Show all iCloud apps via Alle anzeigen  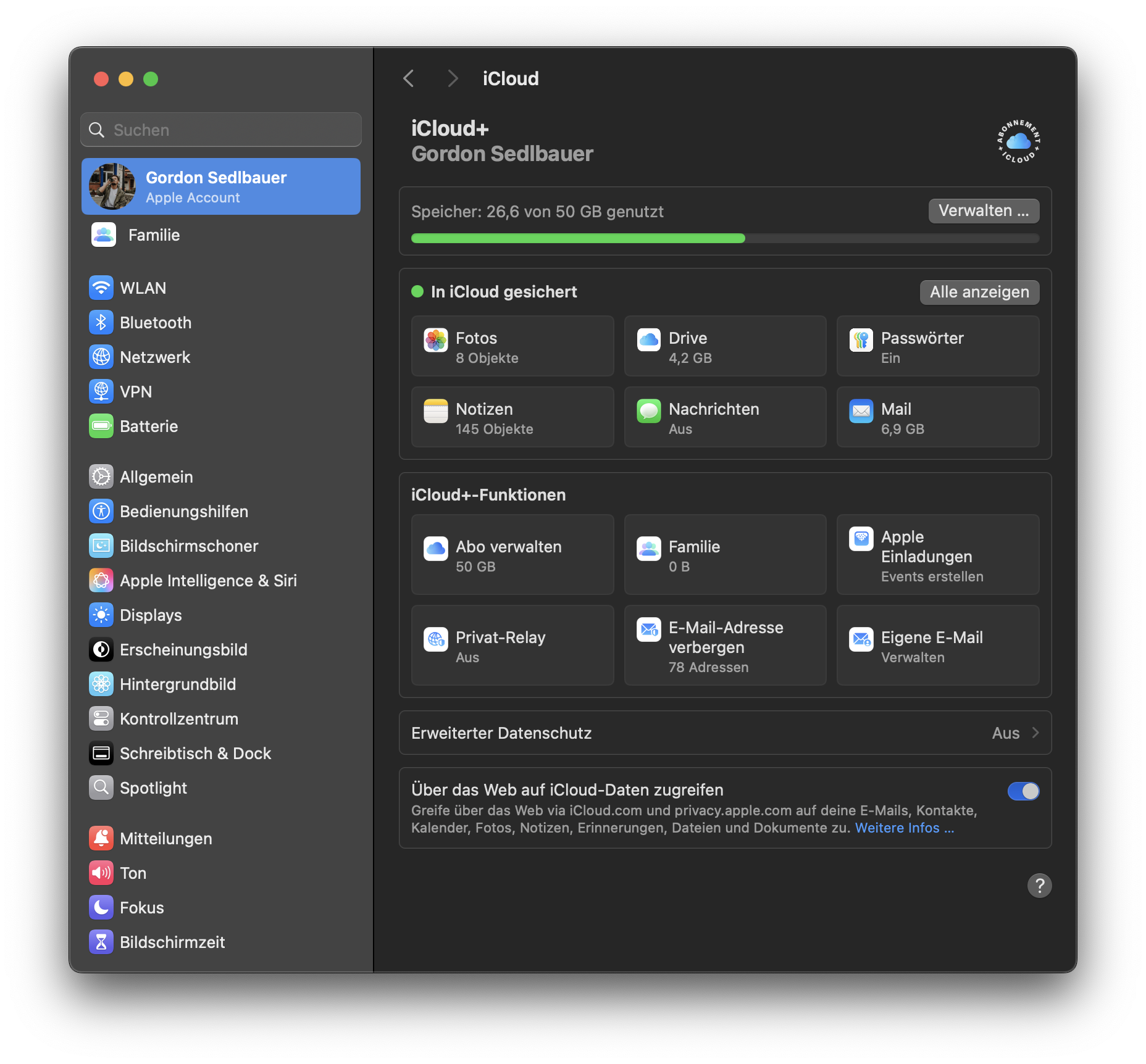click(x=979, y=292)
